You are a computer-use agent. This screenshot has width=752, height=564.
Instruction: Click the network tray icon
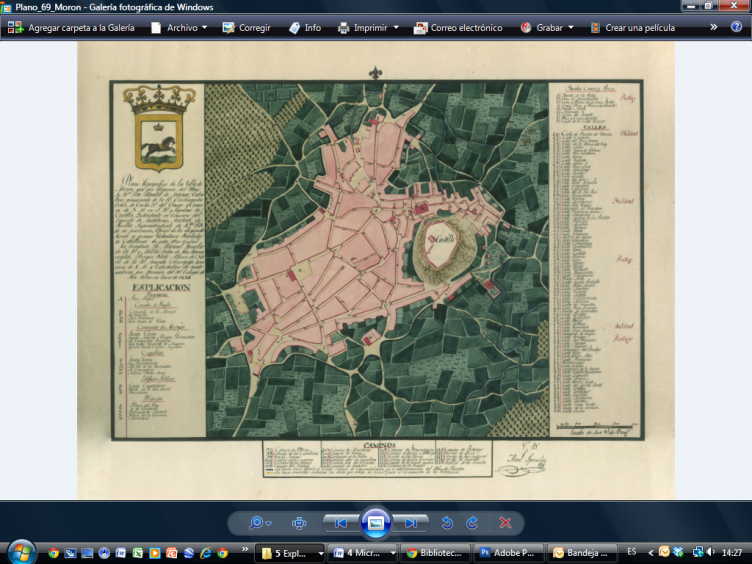(698, 552)
